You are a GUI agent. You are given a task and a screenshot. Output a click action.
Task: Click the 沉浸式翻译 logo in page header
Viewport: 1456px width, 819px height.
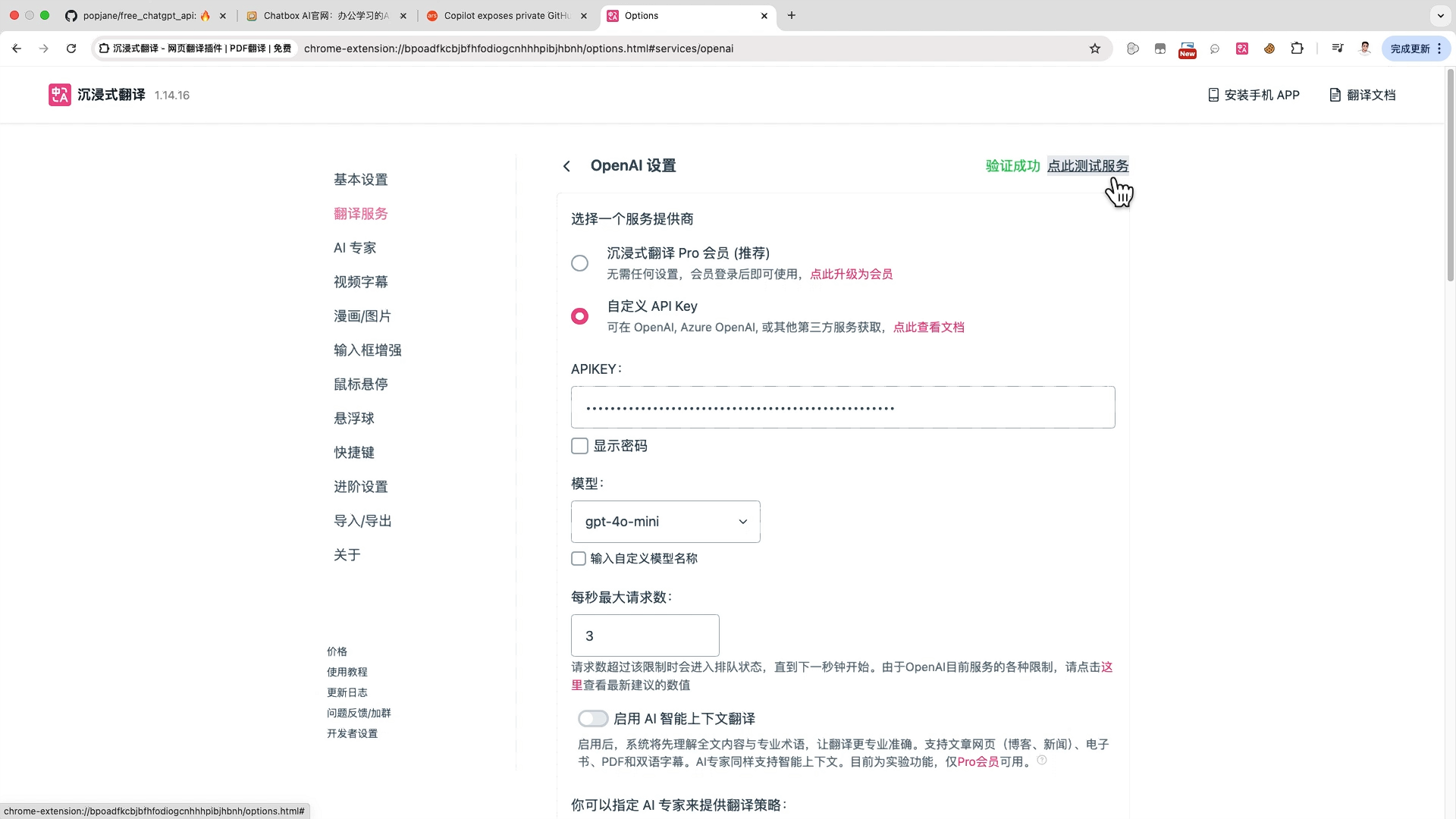59,95
